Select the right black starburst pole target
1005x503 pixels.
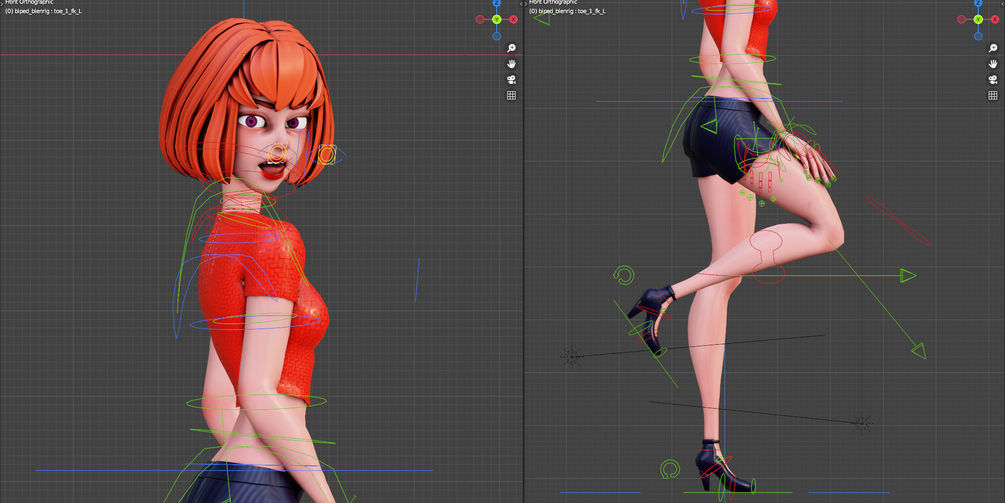coord(862,423)
